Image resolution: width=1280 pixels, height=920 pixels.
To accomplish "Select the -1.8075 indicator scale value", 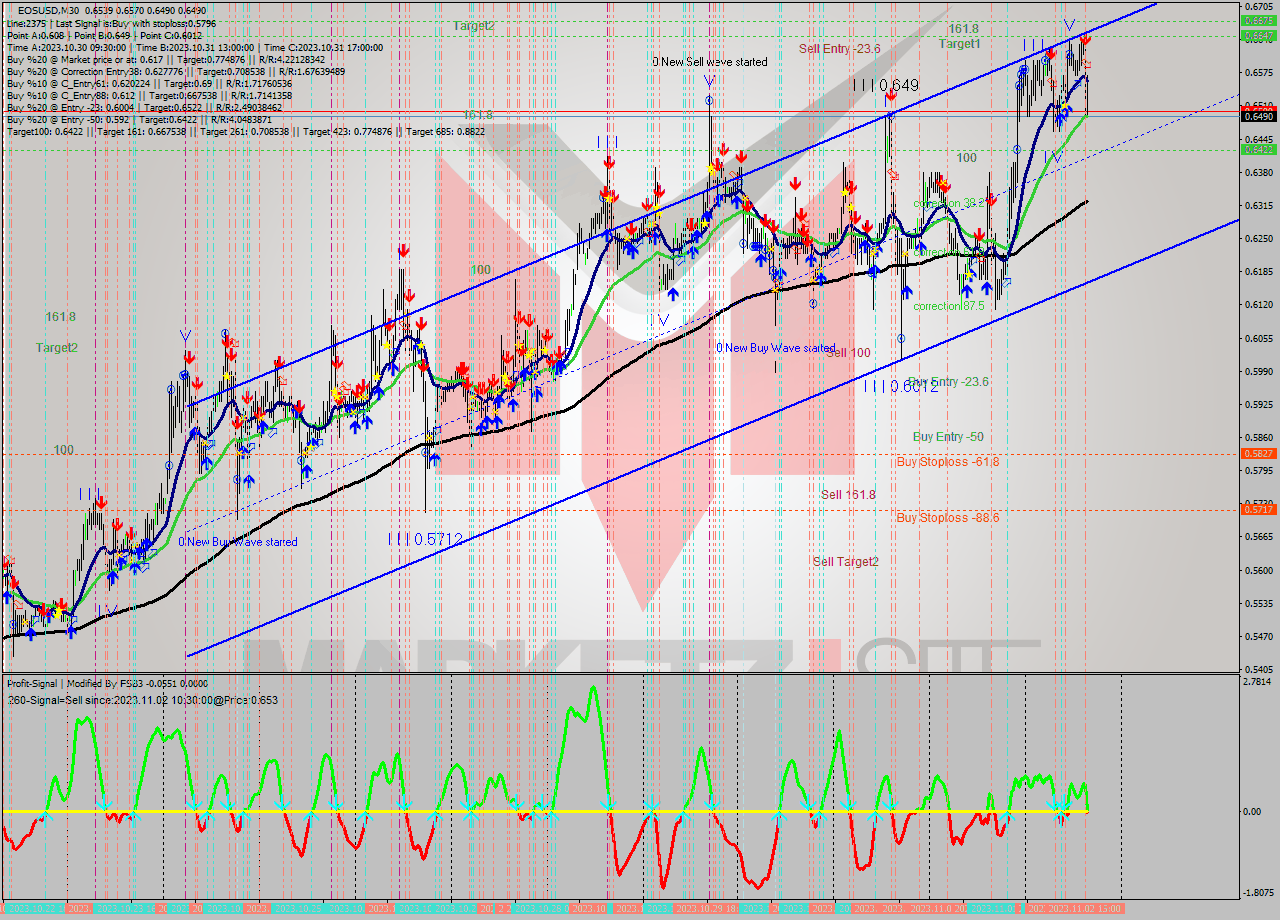I will click(x=1256, y=893).
